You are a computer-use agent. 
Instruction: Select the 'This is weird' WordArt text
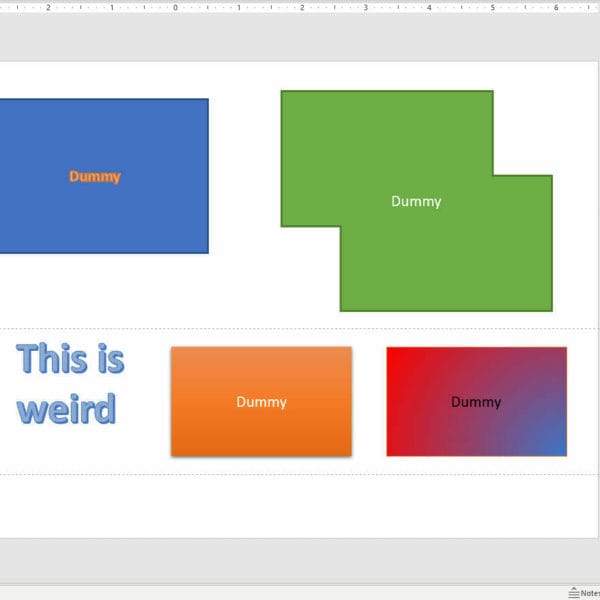point(70,383)
